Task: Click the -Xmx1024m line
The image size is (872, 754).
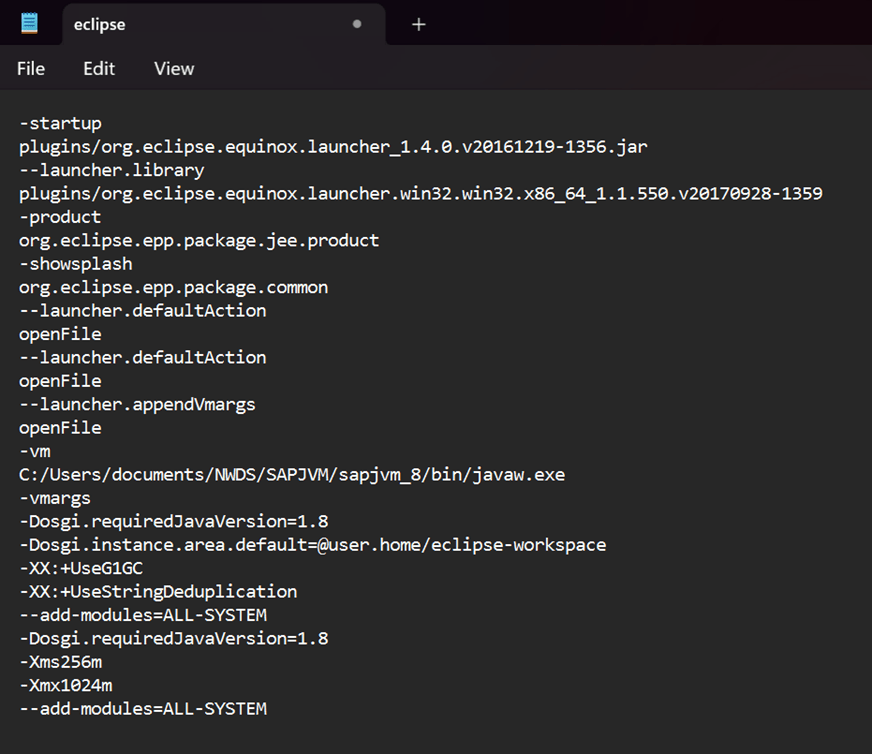Action: tap(66, 686)
